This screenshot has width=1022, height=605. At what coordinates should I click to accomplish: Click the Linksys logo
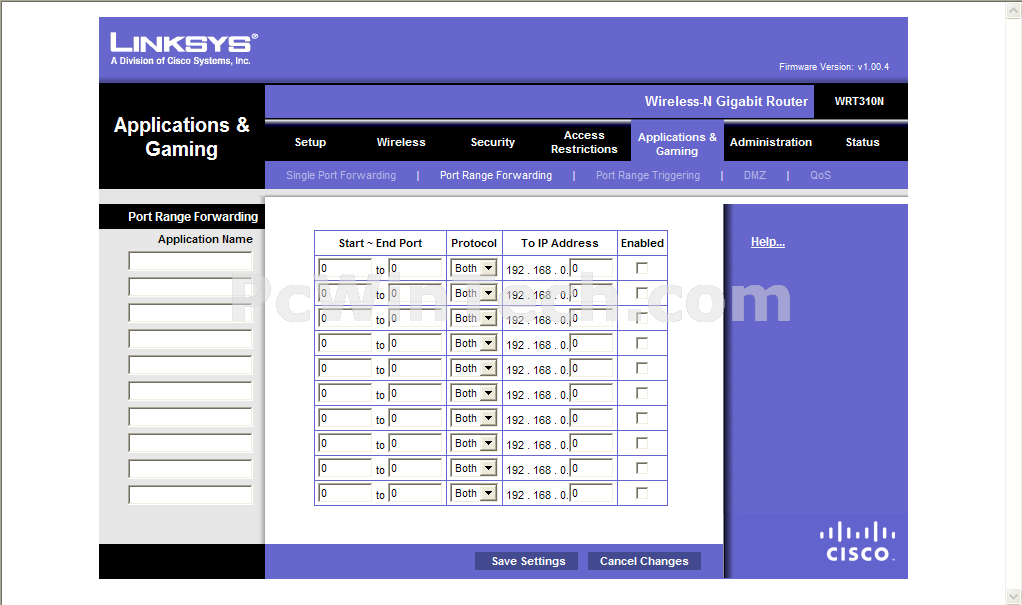[x=184, y=49]
